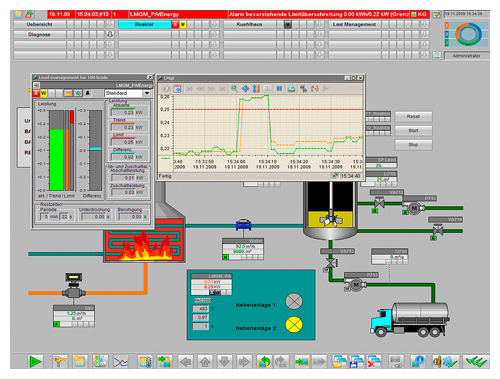Print the trend using printer icon
The height and width of the screenshot is (379, 500).
(291, 89)
